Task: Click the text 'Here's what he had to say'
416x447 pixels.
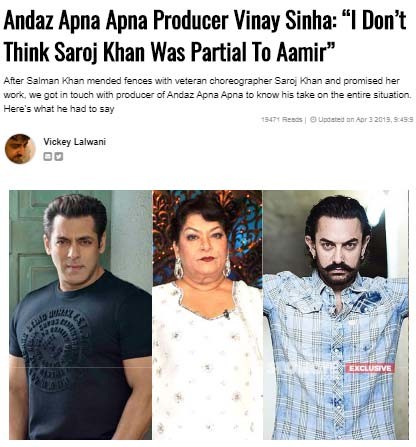Action: tap(59, 109)
